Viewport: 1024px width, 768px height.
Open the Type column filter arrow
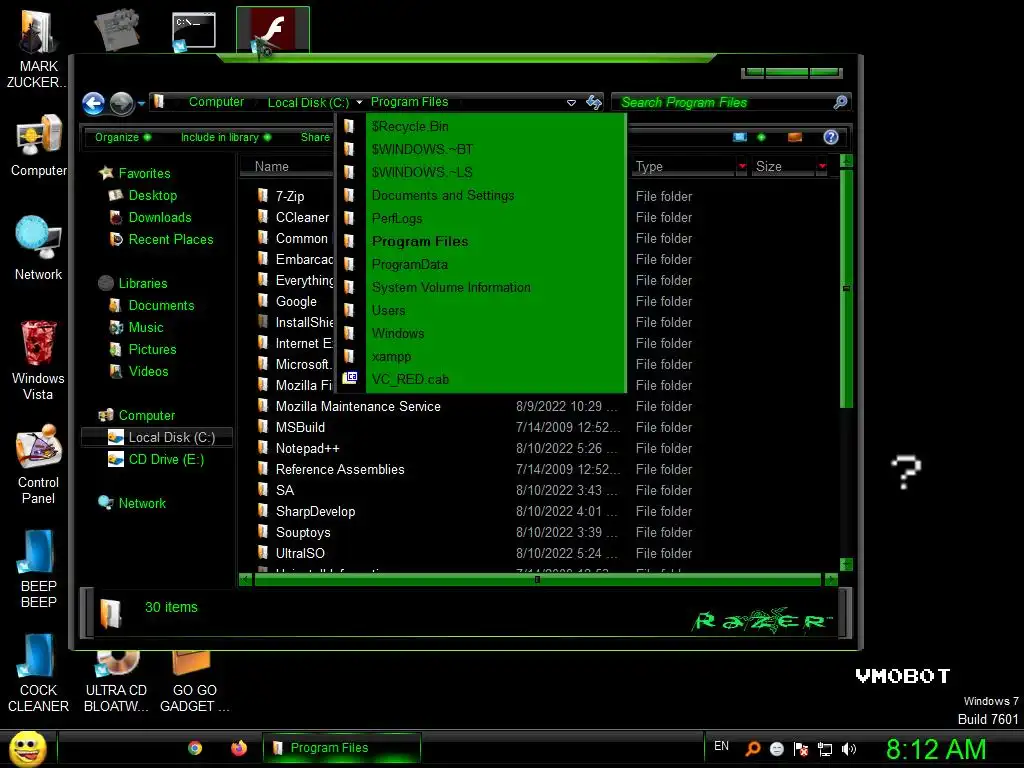click(x=742, y=167)
